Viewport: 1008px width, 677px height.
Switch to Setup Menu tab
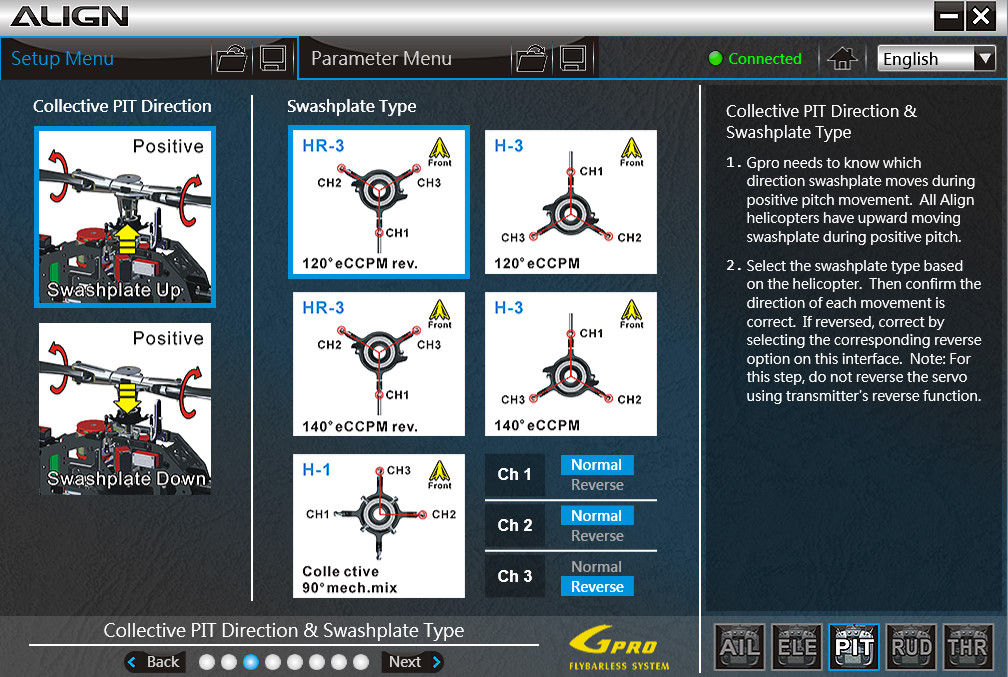tap(62, 59)
